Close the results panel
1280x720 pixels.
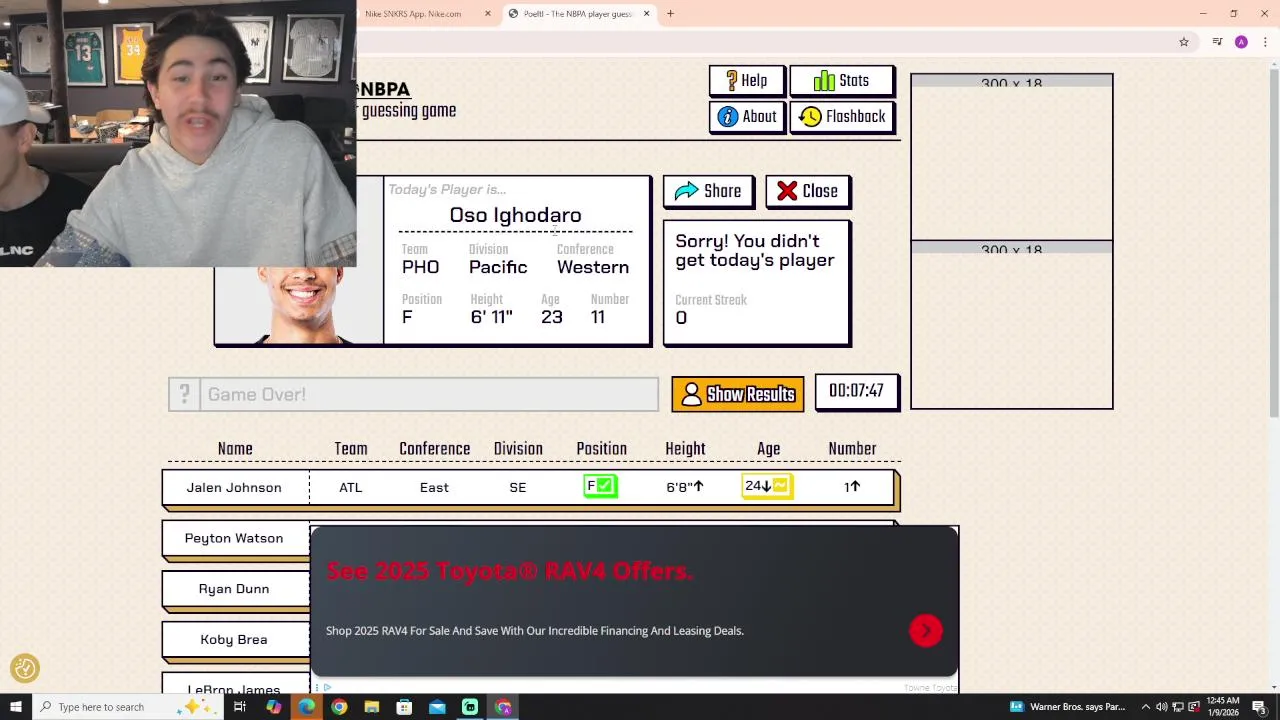tap(807, 191)
